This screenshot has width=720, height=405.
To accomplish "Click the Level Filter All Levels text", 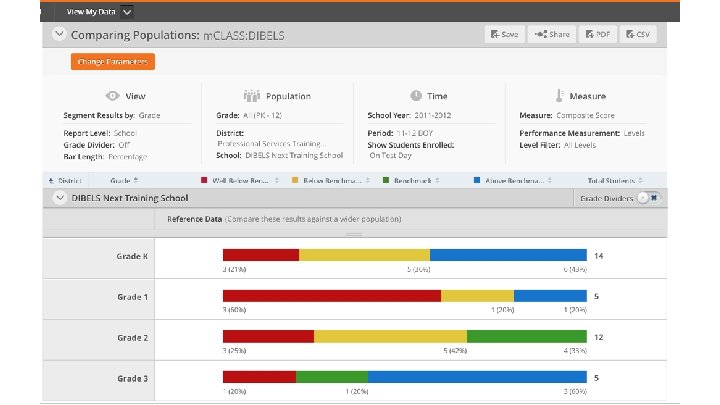I will click(x=557, y=145).
